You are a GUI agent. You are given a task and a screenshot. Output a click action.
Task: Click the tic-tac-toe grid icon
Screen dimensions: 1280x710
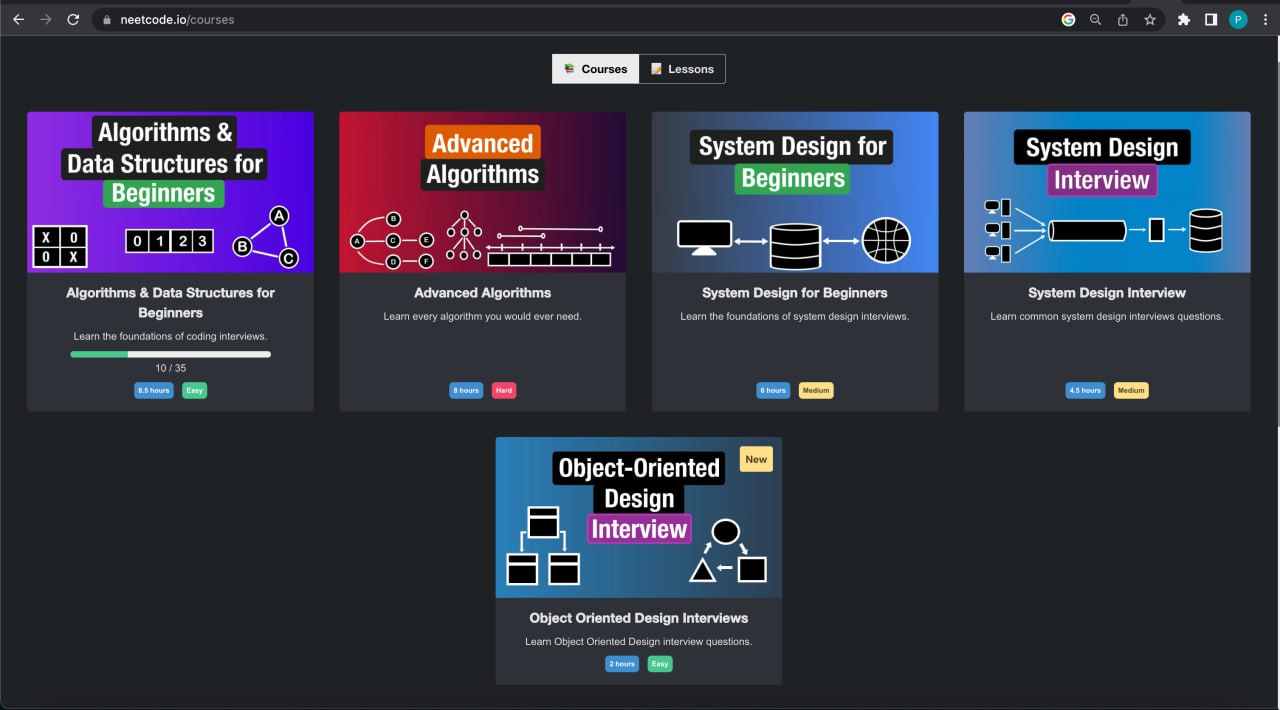coord(60,247)
